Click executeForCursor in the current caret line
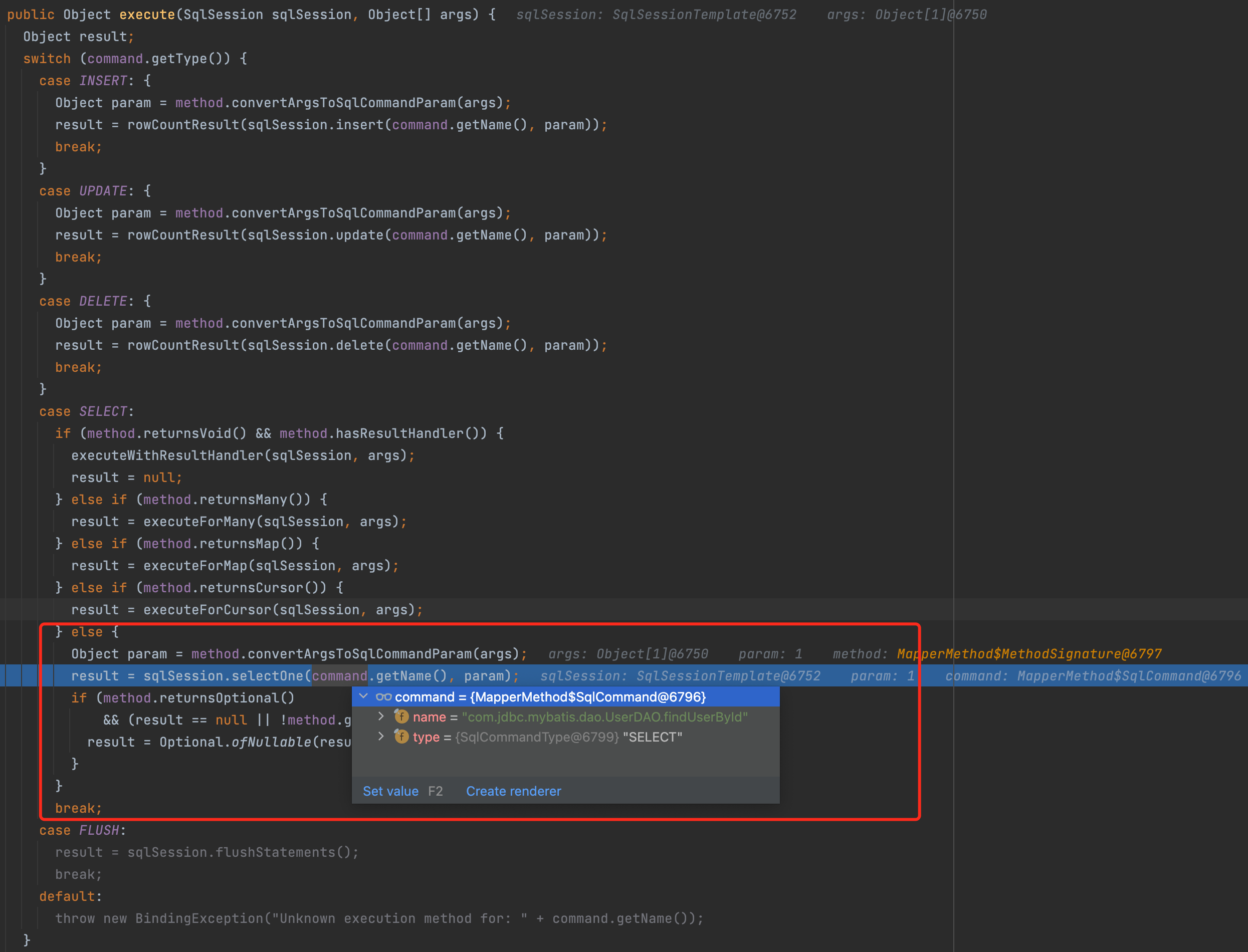 coord(207,610)
